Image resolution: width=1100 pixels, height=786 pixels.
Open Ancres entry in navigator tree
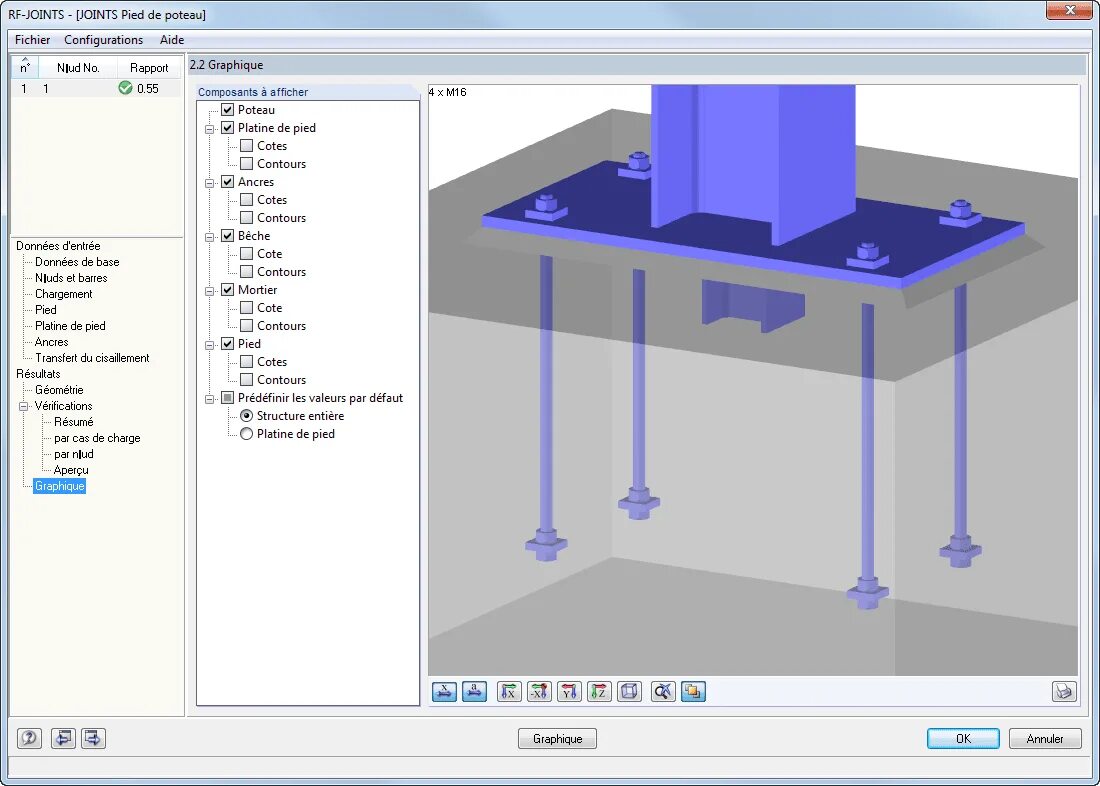[52, 342]
